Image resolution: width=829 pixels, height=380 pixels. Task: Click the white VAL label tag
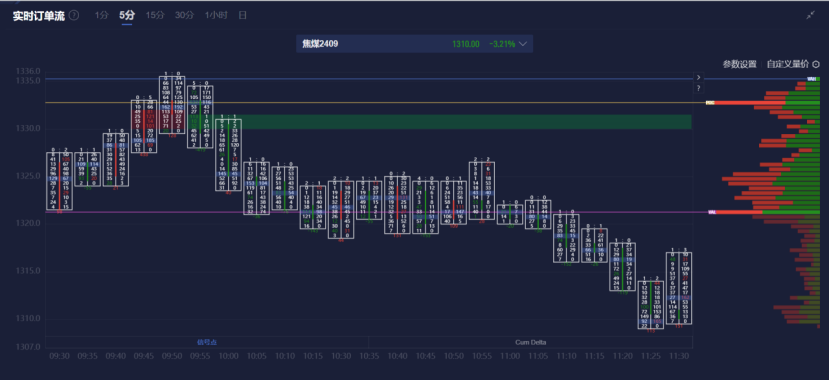[x=712, y=212]
